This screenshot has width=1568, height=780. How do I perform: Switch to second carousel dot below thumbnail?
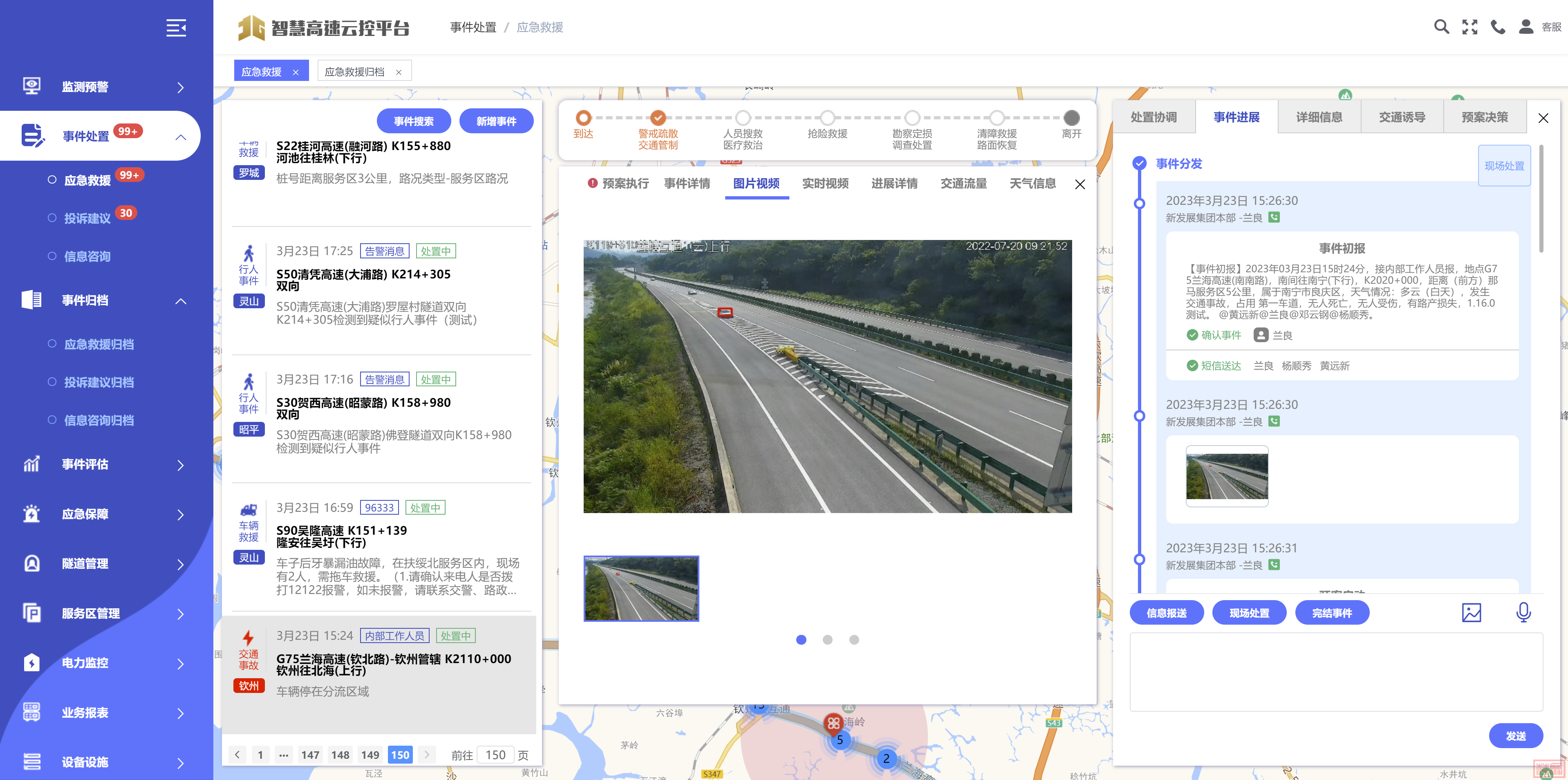pyautogui.click(x=827, y=639)
